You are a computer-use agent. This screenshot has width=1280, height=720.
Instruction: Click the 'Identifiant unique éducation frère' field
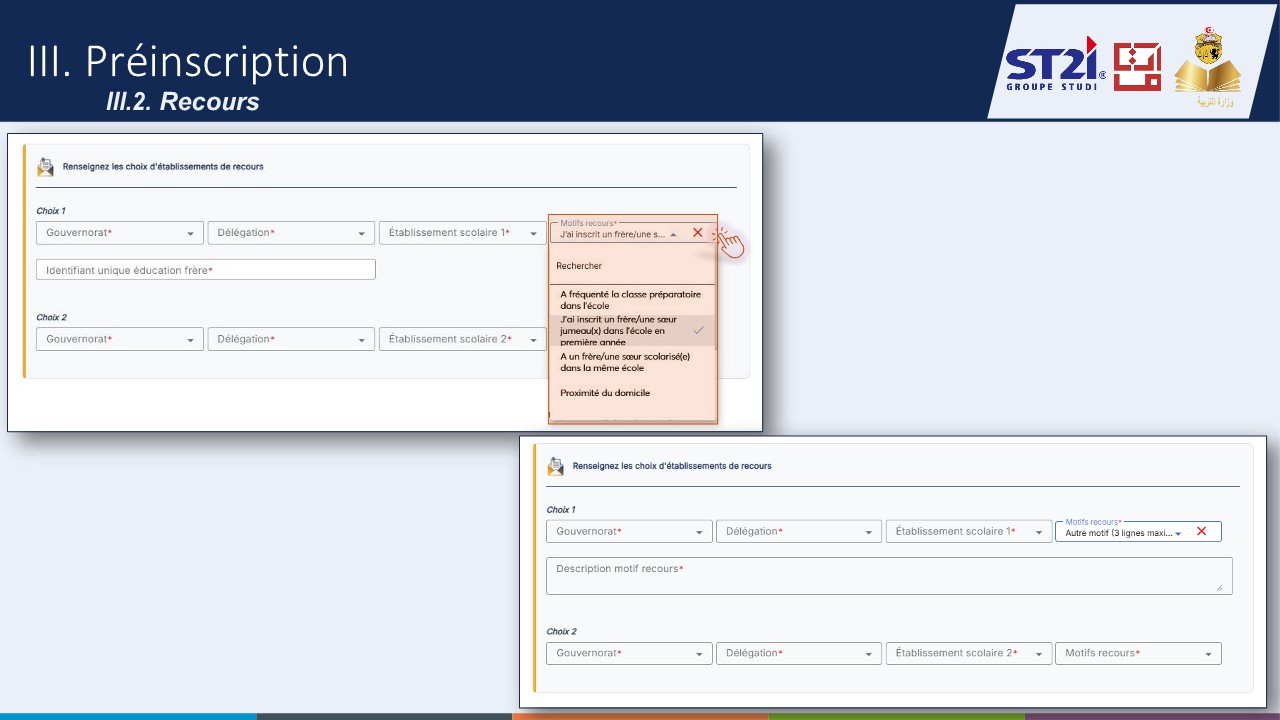[x=206, y=270]
